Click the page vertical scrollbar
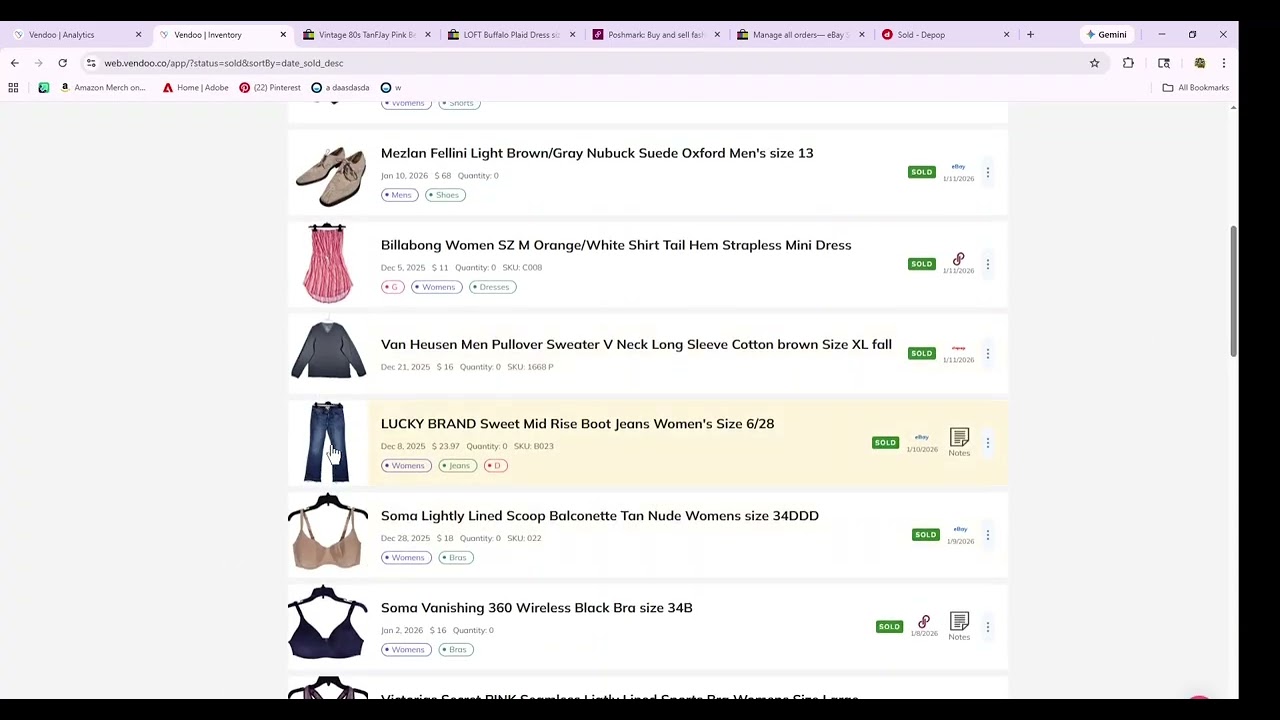Image resolution: width=1280 pixels, height=720 pixels. tap(1233, 290)
